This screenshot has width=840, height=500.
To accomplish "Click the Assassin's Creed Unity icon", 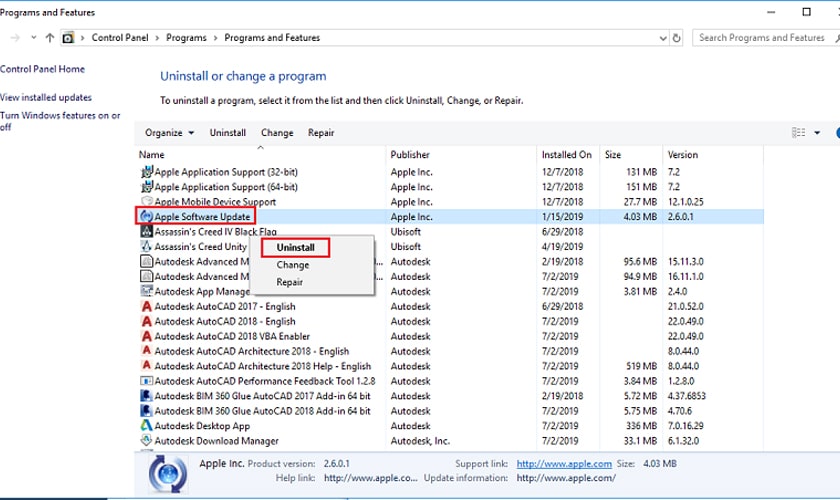I will click(146, 247).
